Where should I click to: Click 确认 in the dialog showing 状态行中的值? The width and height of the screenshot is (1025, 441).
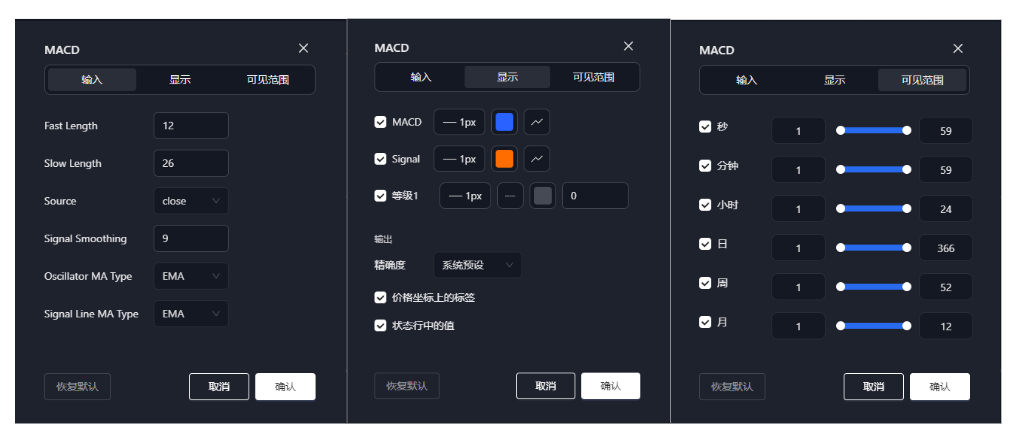click(610, 386)
